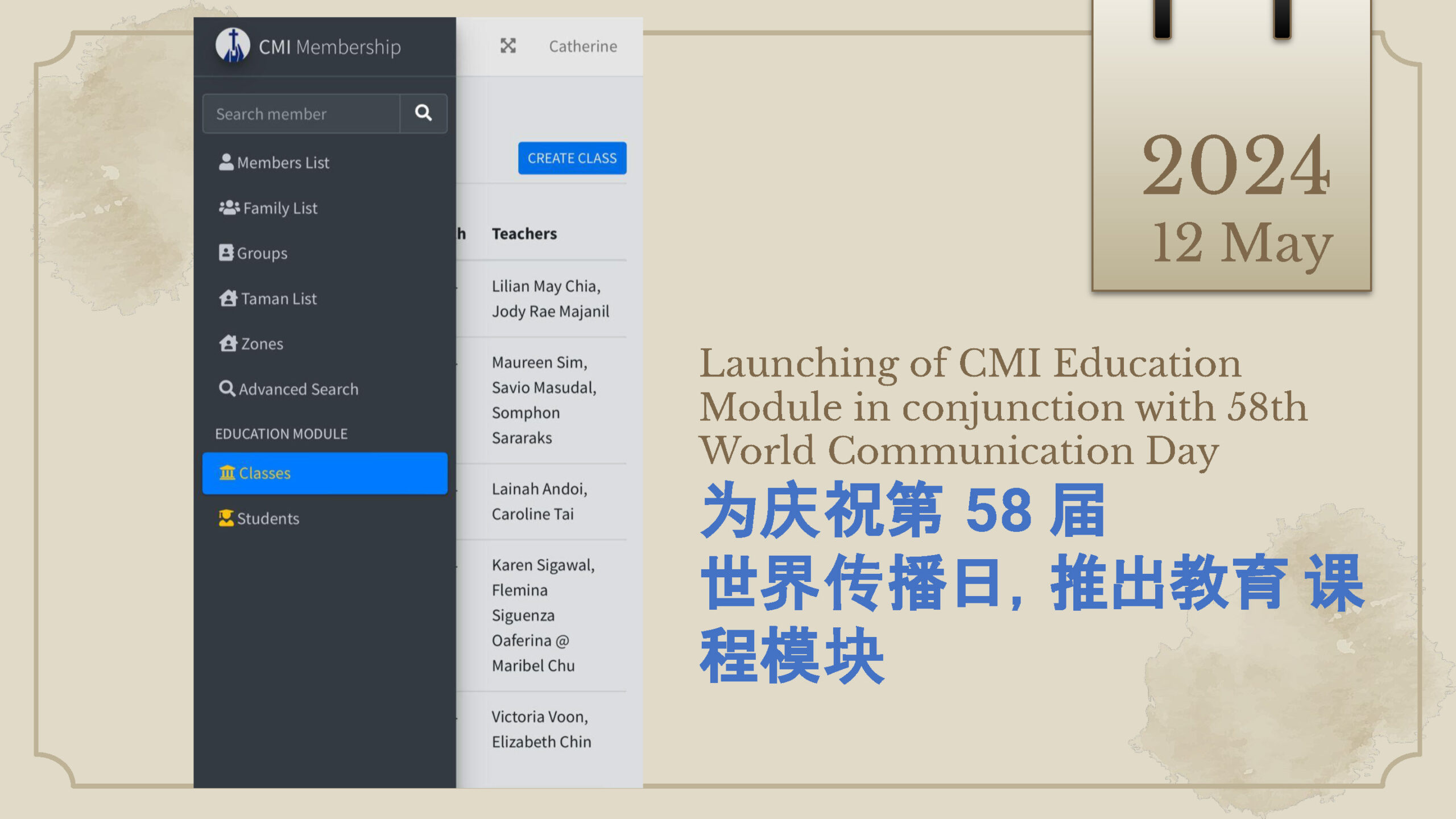Open the Members List menu item

click(325, 163)
